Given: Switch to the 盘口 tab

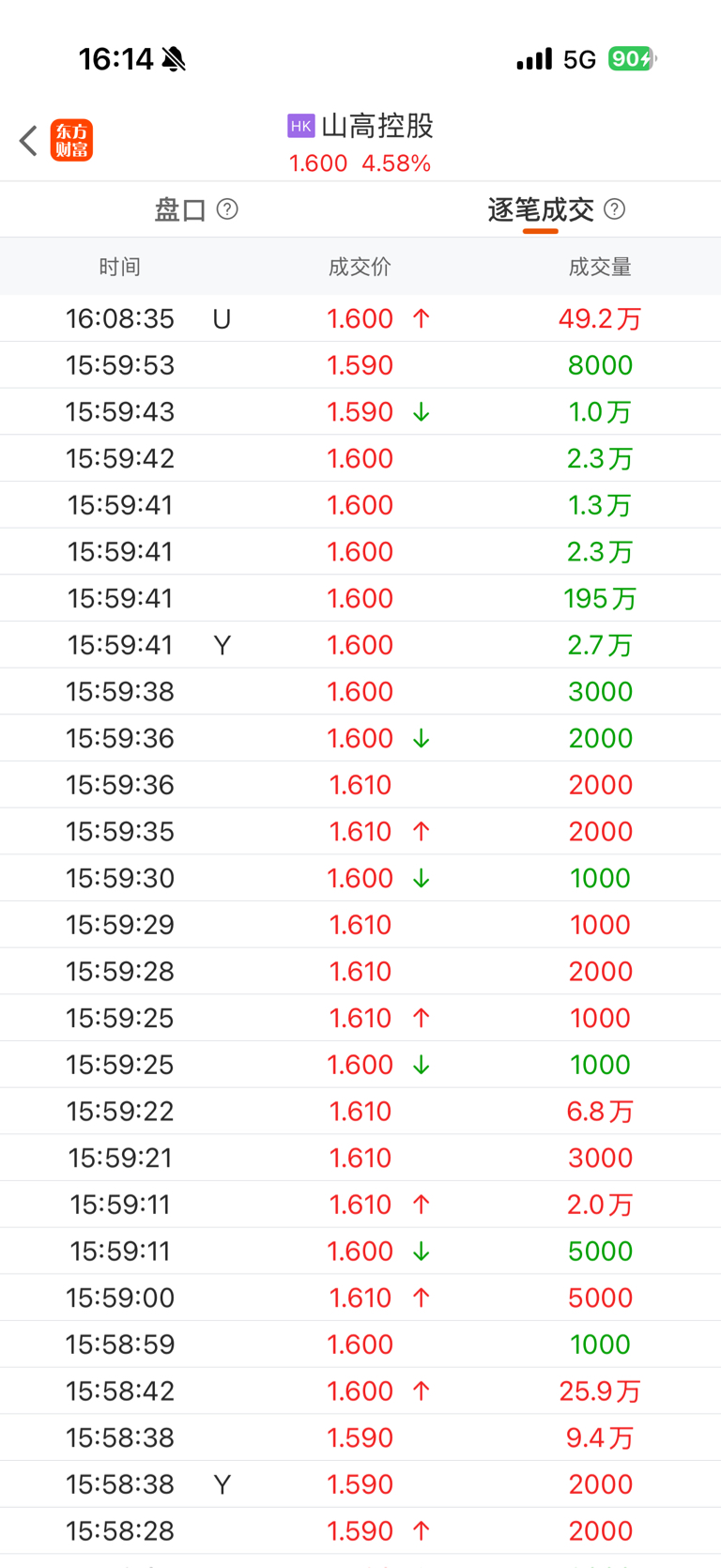Looking at the screenshot, I should coord(180,209).
